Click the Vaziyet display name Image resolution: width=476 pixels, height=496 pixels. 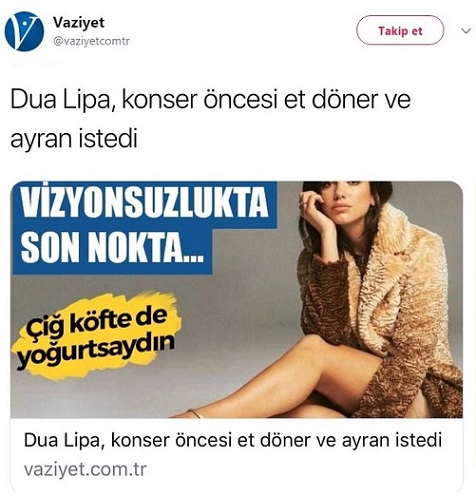[x=79, y=23]
